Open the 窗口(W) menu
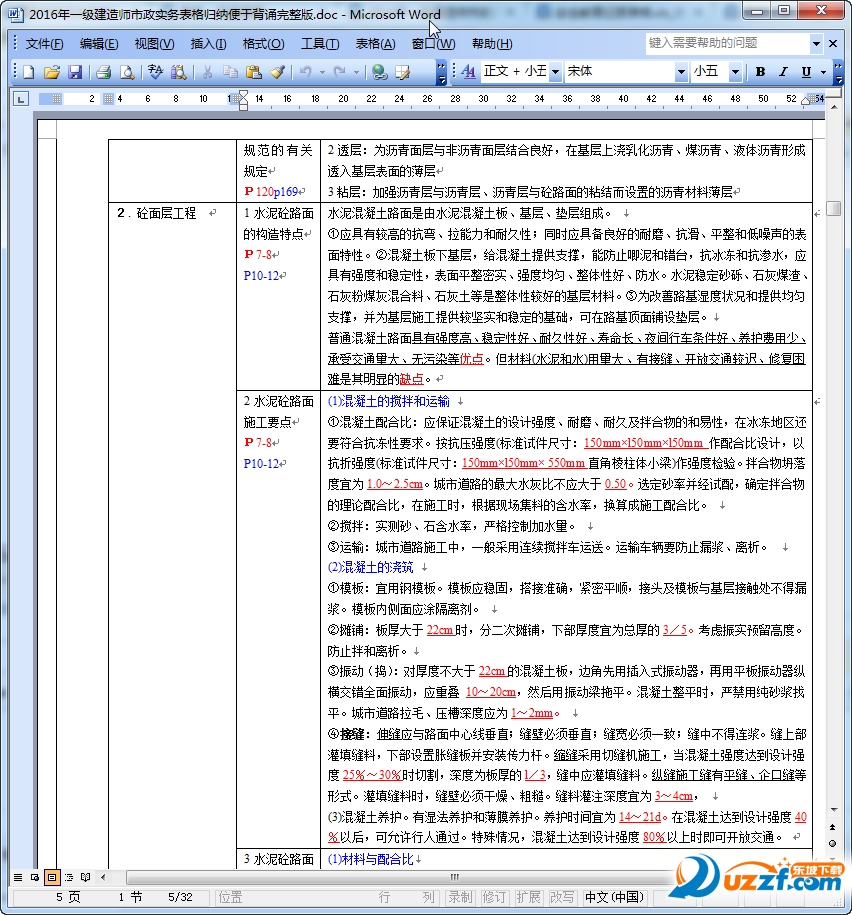The width and height of the screenshot is (852, 915). 433,44
